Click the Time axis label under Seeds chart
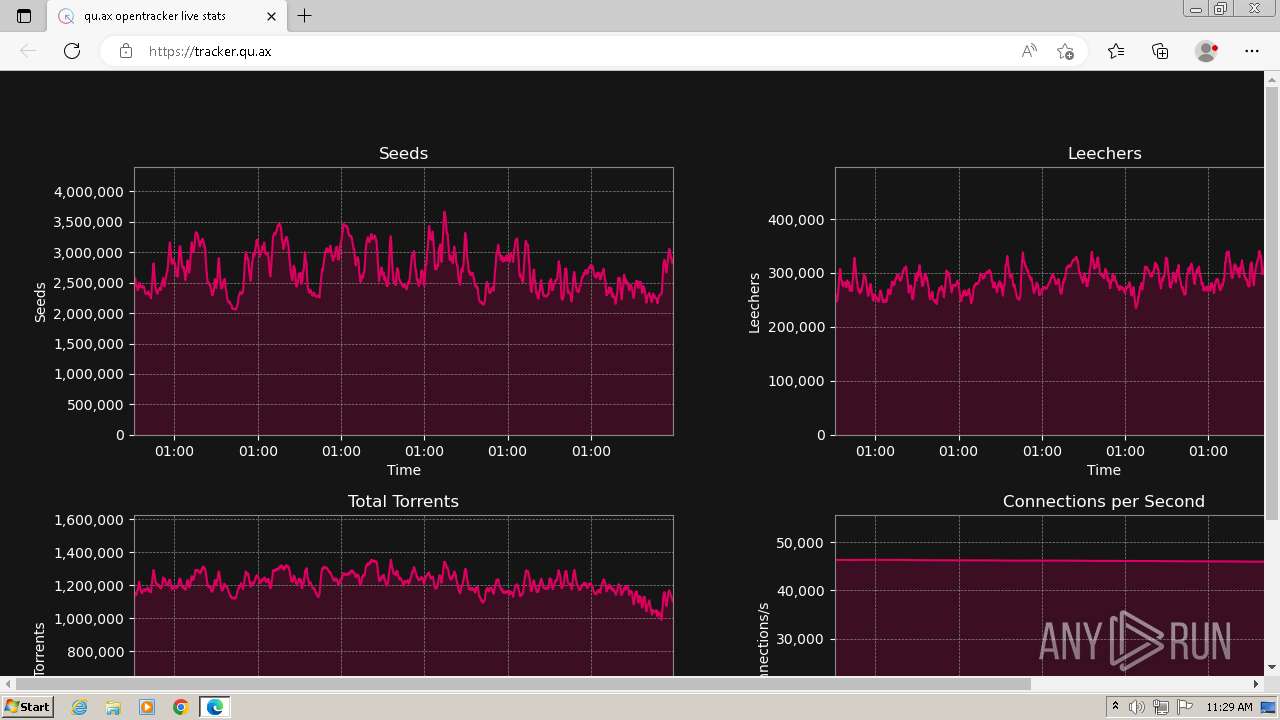Viewport: 1280px width, 720px height. tap(403, 470)
